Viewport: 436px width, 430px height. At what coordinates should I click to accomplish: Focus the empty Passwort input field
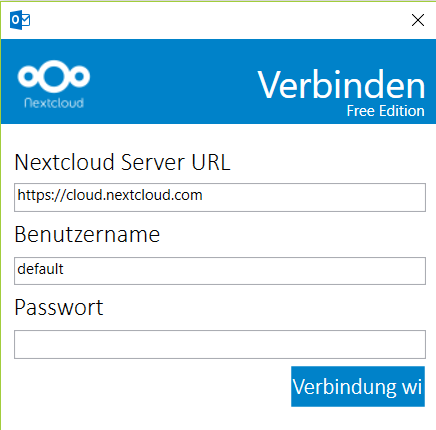click(x=220, y=344)
